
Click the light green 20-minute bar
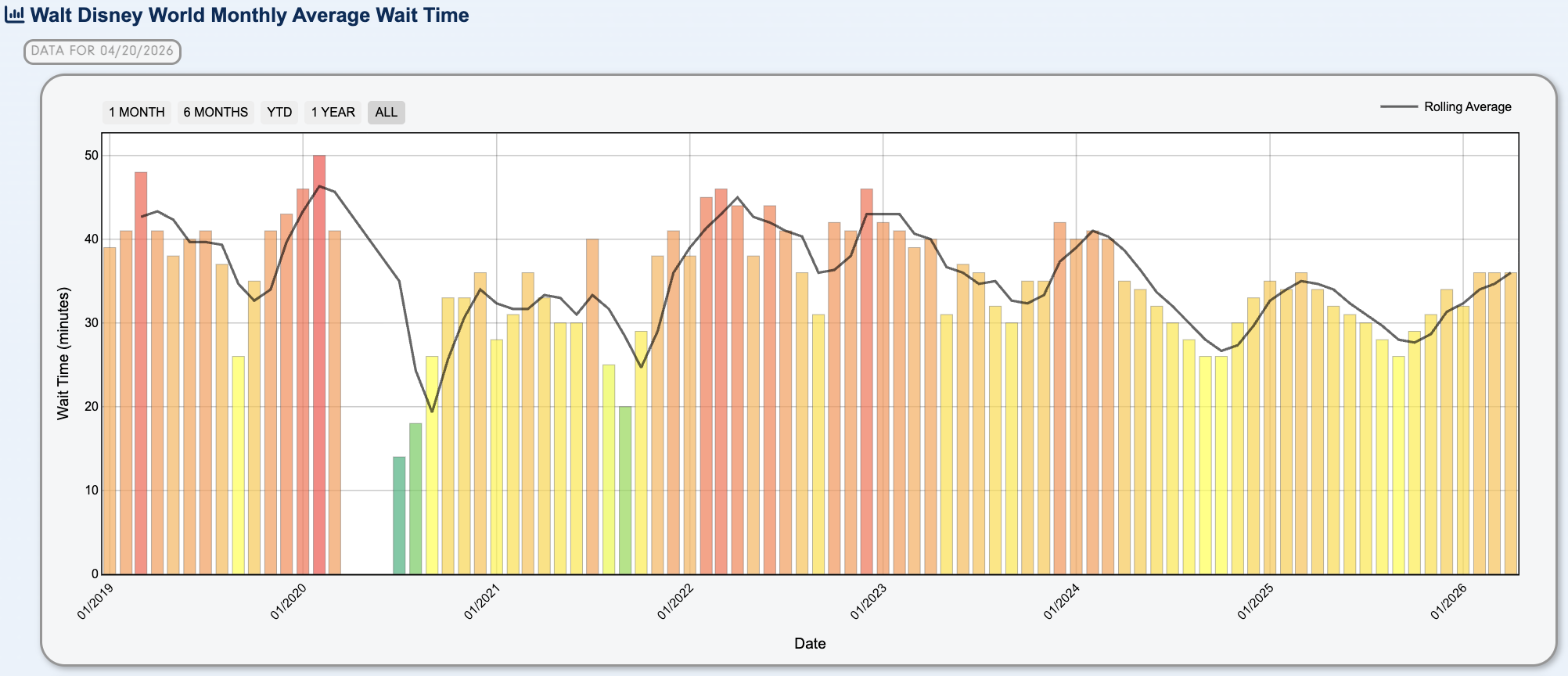click(x=625, y=490)
